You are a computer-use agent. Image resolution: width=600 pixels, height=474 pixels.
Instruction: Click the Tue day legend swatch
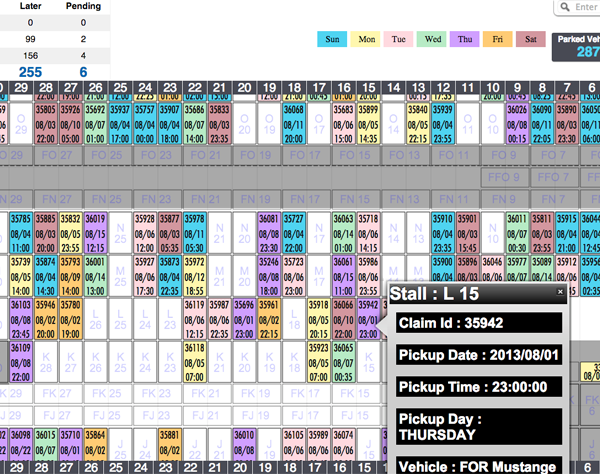(x=399, y=40)
